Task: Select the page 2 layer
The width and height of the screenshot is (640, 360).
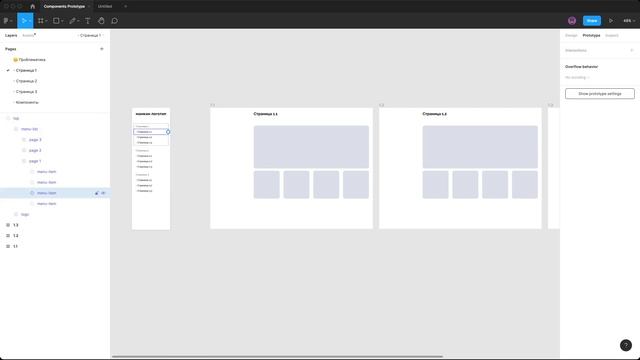Action: 35,150
